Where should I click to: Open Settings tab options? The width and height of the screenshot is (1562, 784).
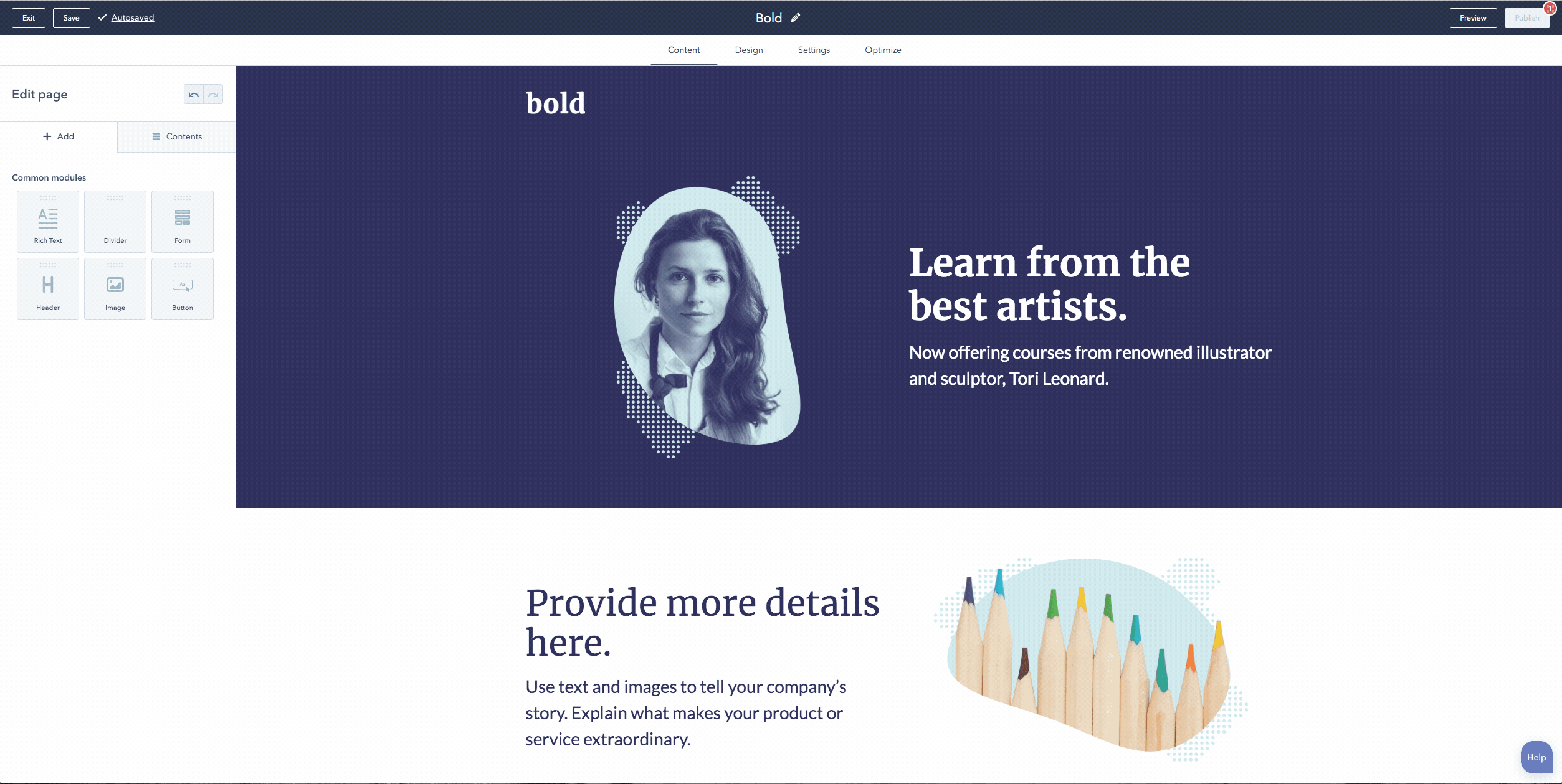[813, 50]
